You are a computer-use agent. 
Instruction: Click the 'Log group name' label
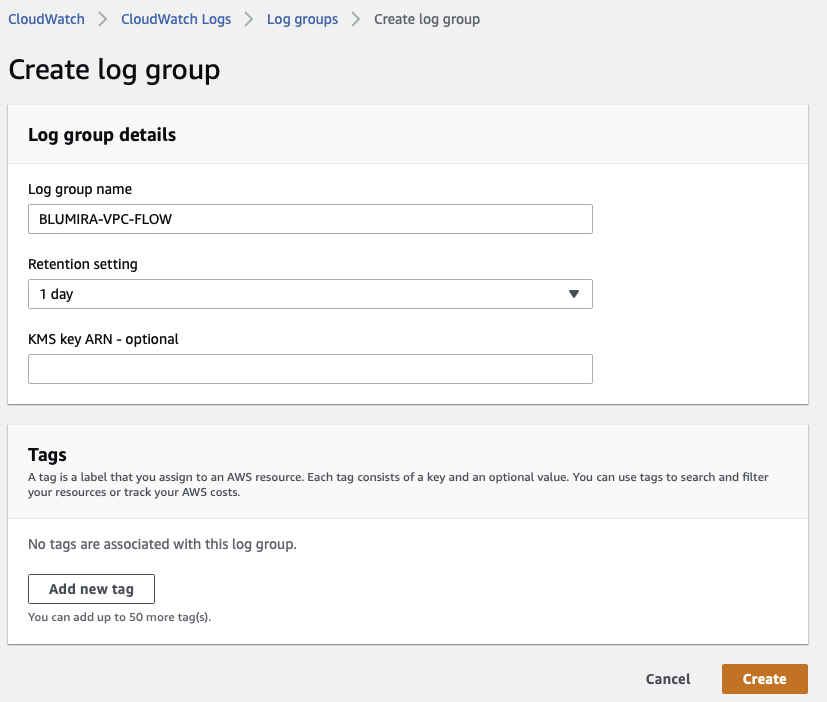pyautogui.click(x=80, y=189)
